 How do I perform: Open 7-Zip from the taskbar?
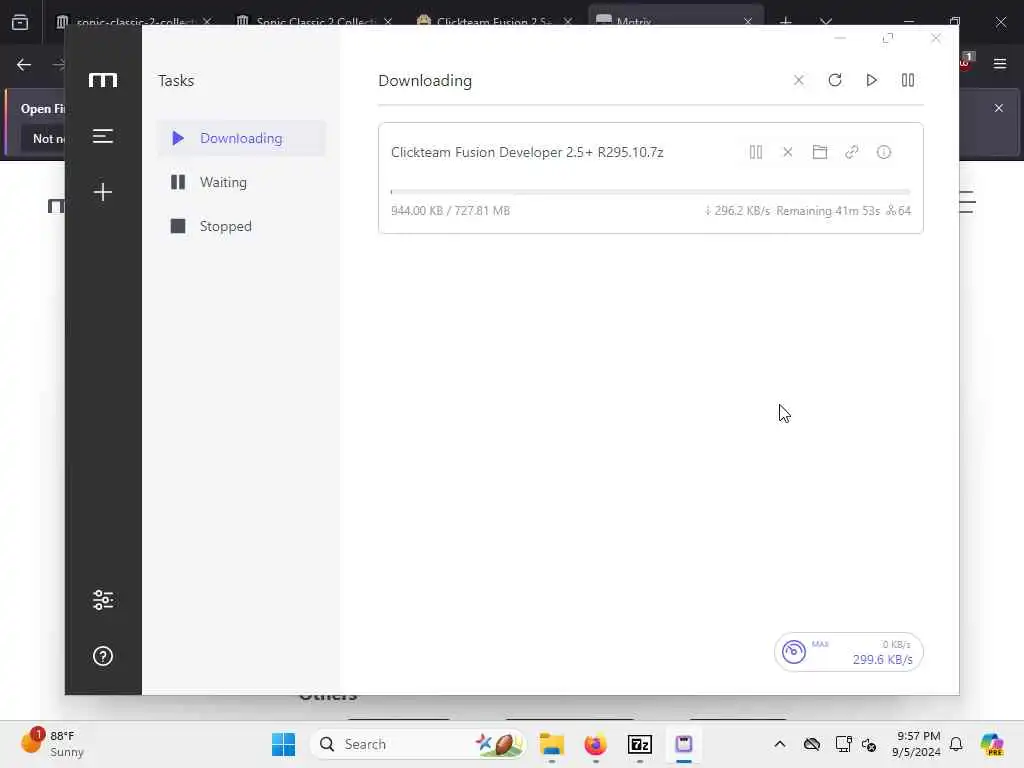point(640,744)
